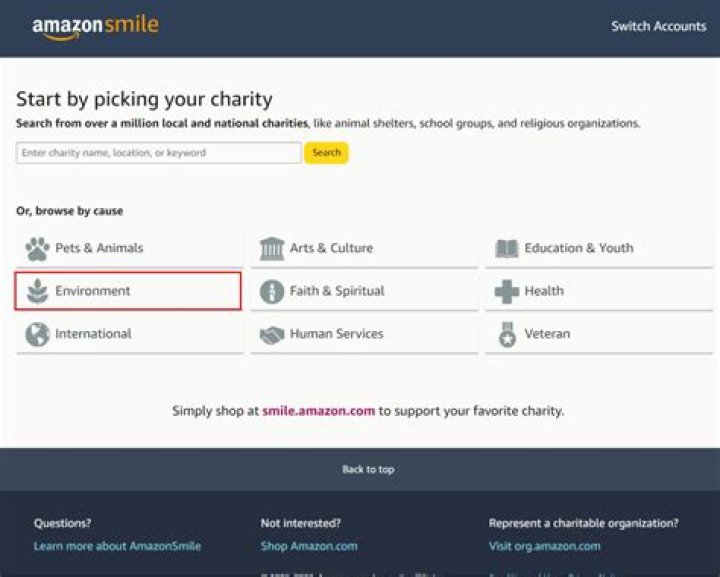Viewport: 720px width, 577px height.
Task: Focus the charity name search field
Action: (158, 153)
